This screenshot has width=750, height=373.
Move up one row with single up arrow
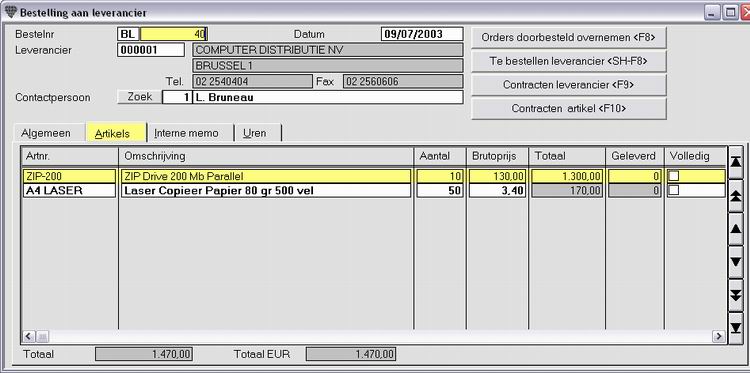(736, 229)
